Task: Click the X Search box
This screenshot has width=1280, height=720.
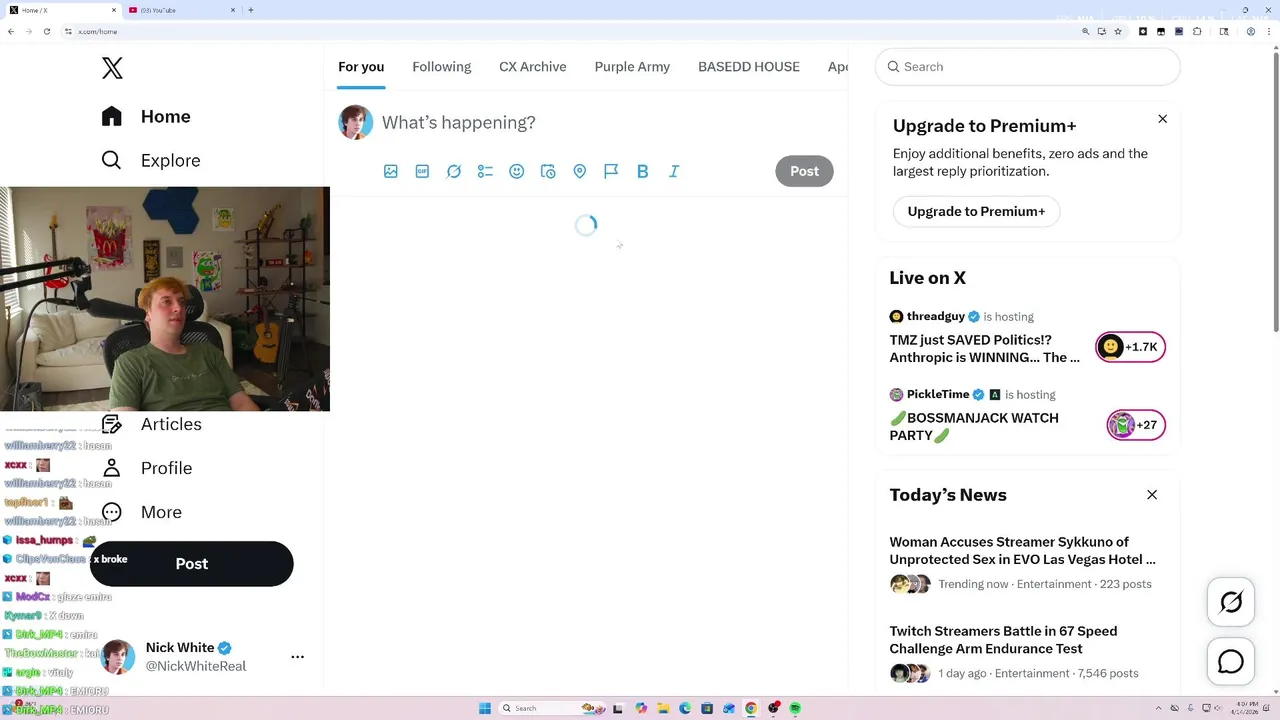Action: coord(1028,67)
